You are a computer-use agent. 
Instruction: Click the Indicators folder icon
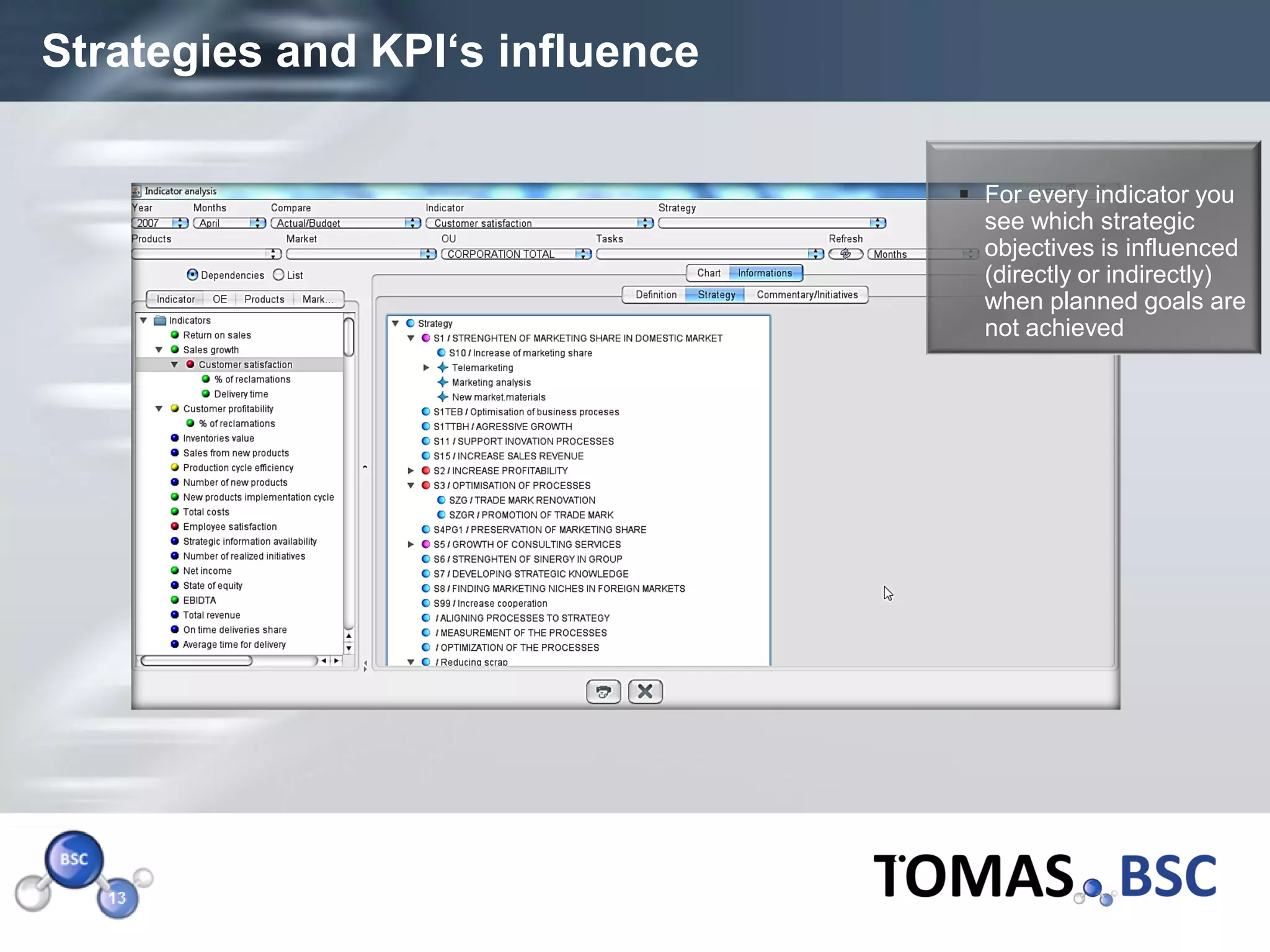click(x=160, y=320)
